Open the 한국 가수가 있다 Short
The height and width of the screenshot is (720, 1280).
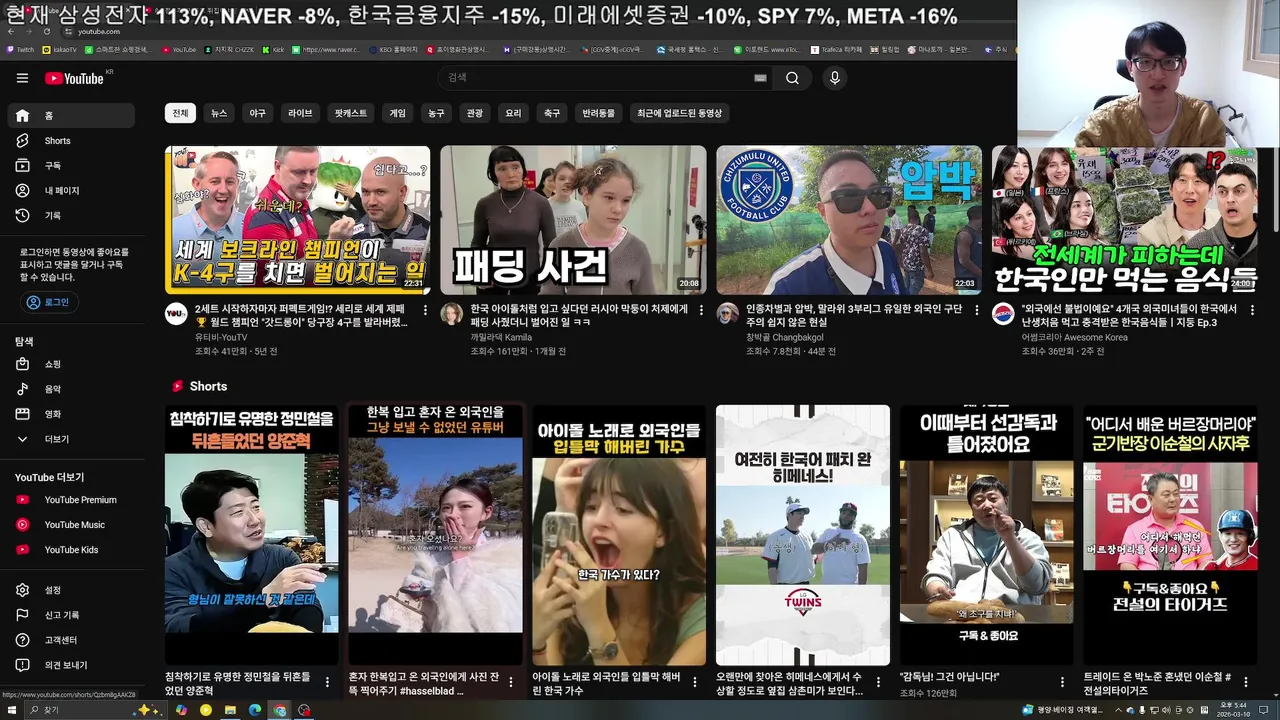[x=619, y=535]
